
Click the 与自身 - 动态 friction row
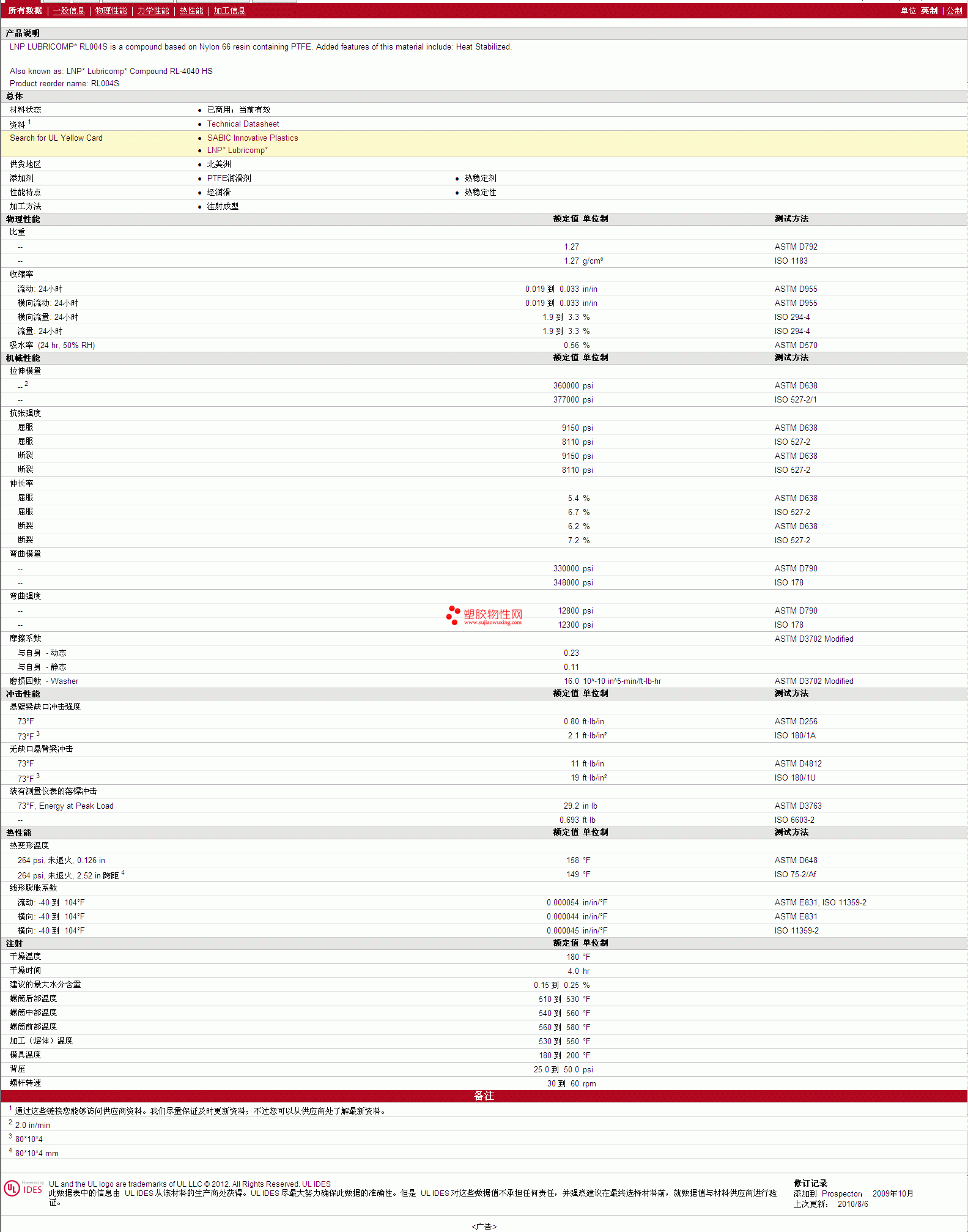coord(42,653)
